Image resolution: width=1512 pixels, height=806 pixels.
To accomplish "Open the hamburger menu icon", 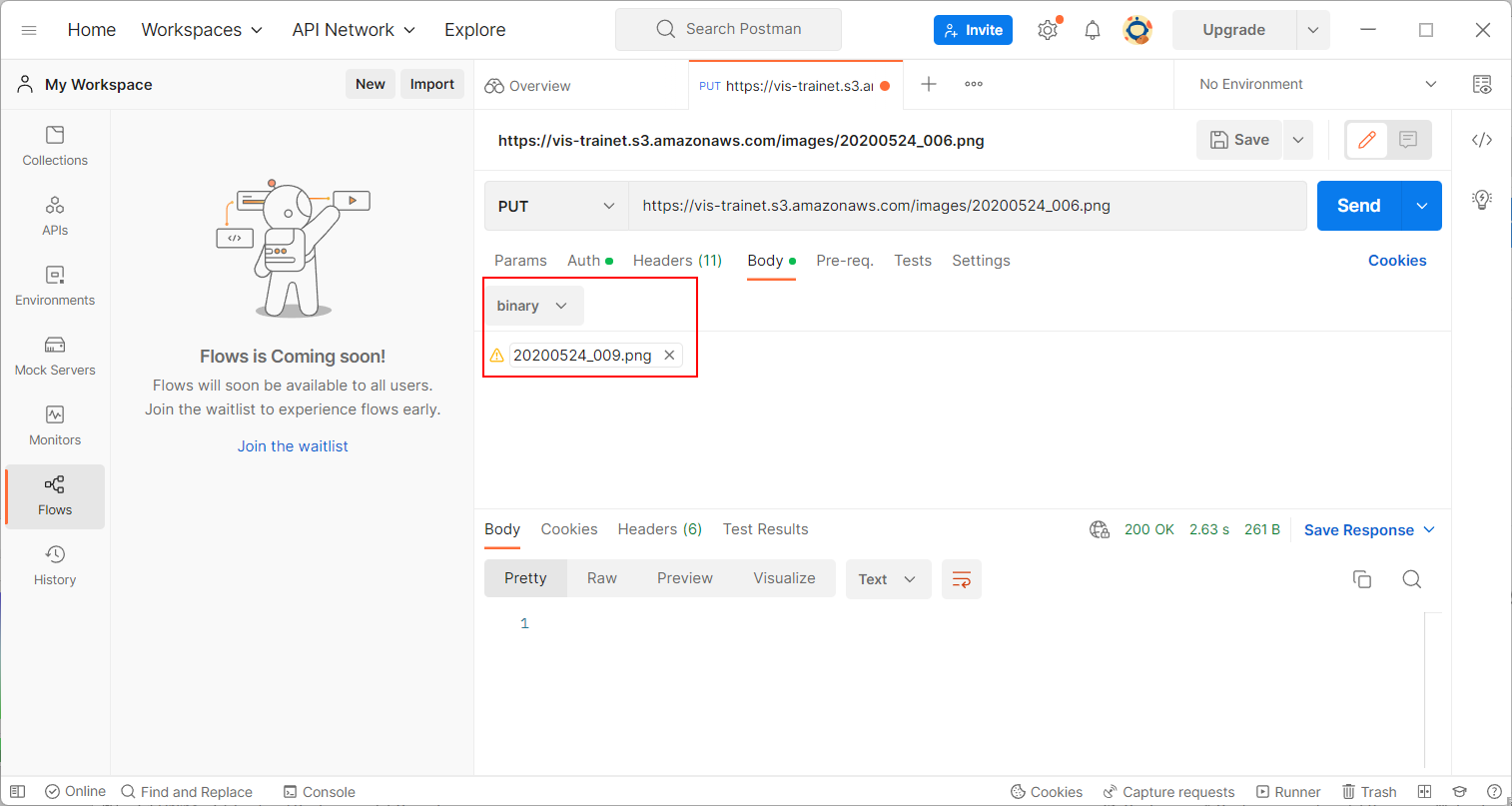I will click(x=29, y=30).
